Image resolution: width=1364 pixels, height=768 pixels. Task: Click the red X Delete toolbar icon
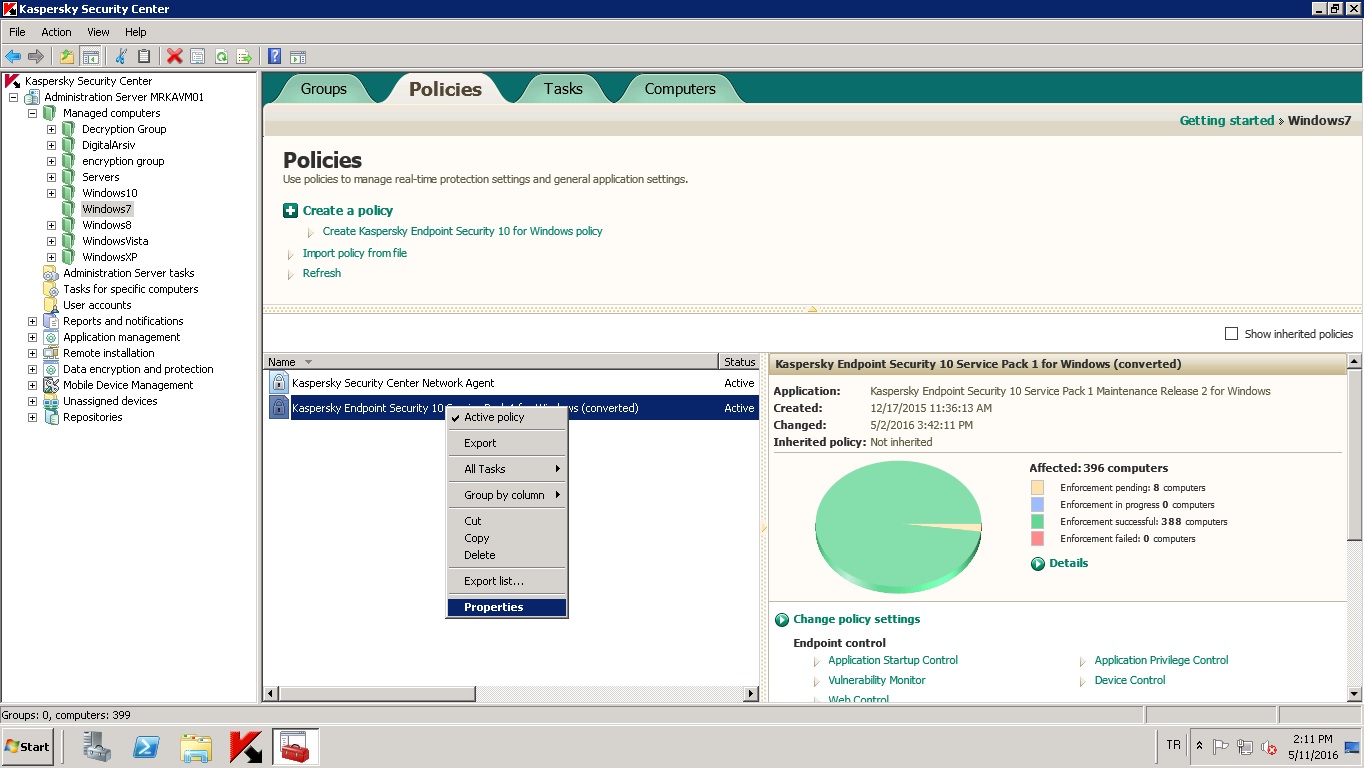coord(174,57)
